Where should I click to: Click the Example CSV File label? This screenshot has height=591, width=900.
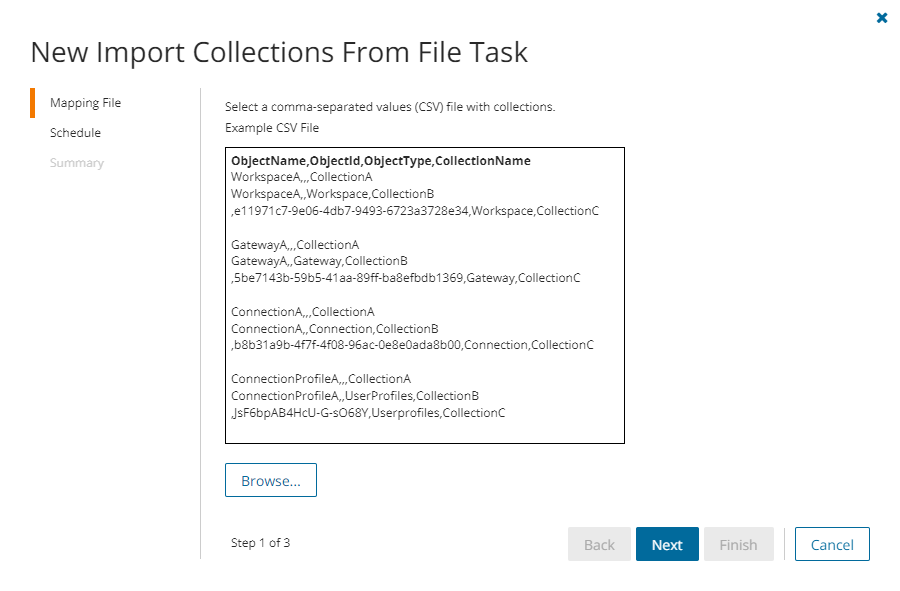[x=272, y=128]
